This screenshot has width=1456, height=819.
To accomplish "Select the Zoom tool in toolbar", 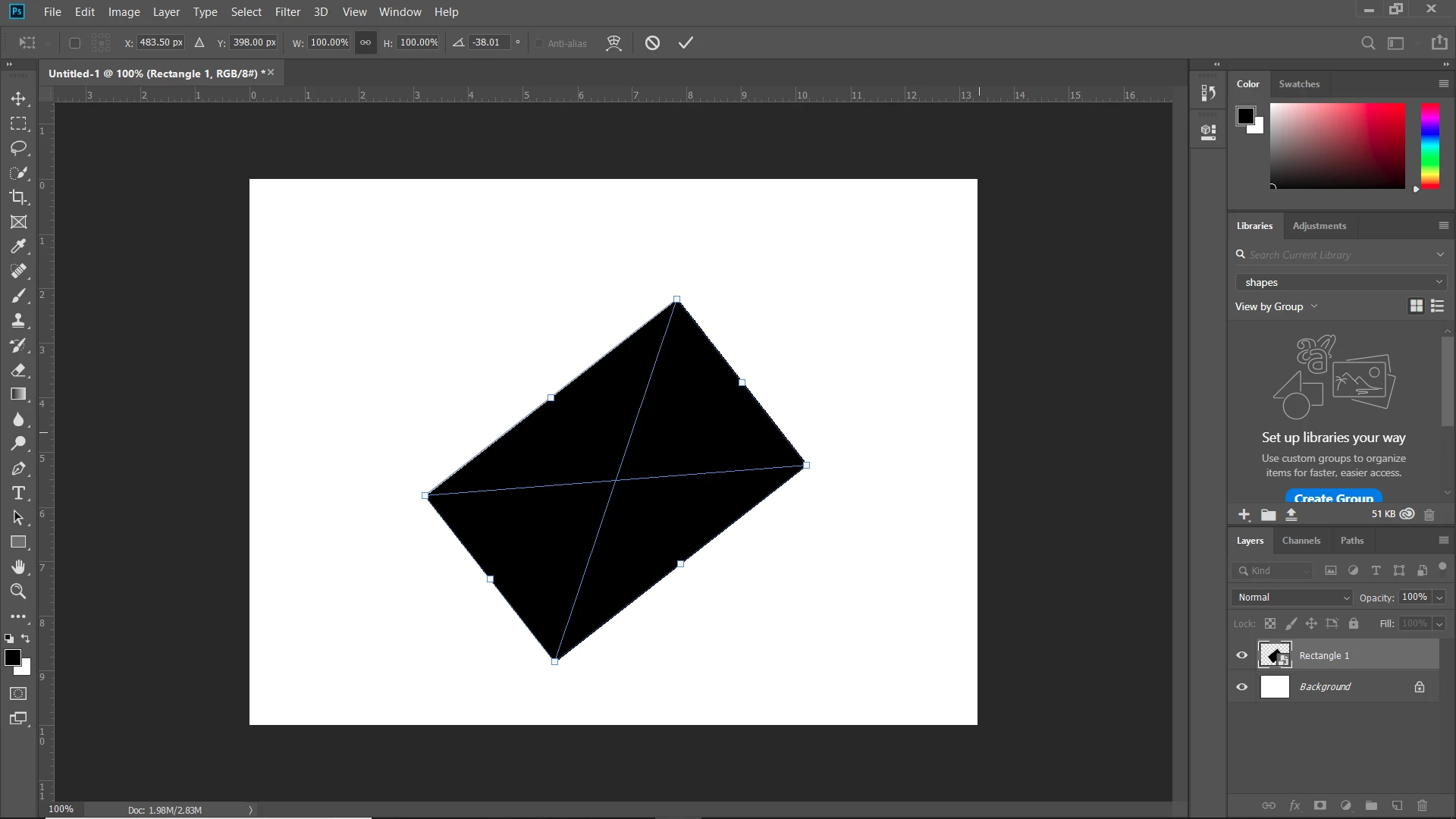I will [x=18, y=591].
